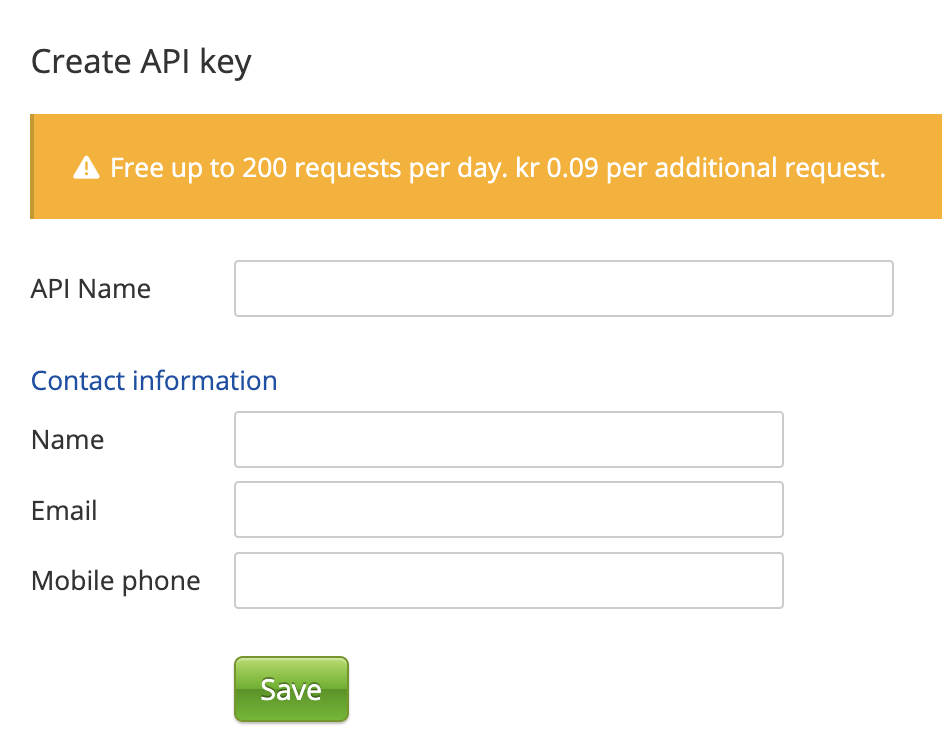Image resolution: width=942 pixels, height=748 pixels.
Task: Click the API Name input field
Action: coord(563,289)
